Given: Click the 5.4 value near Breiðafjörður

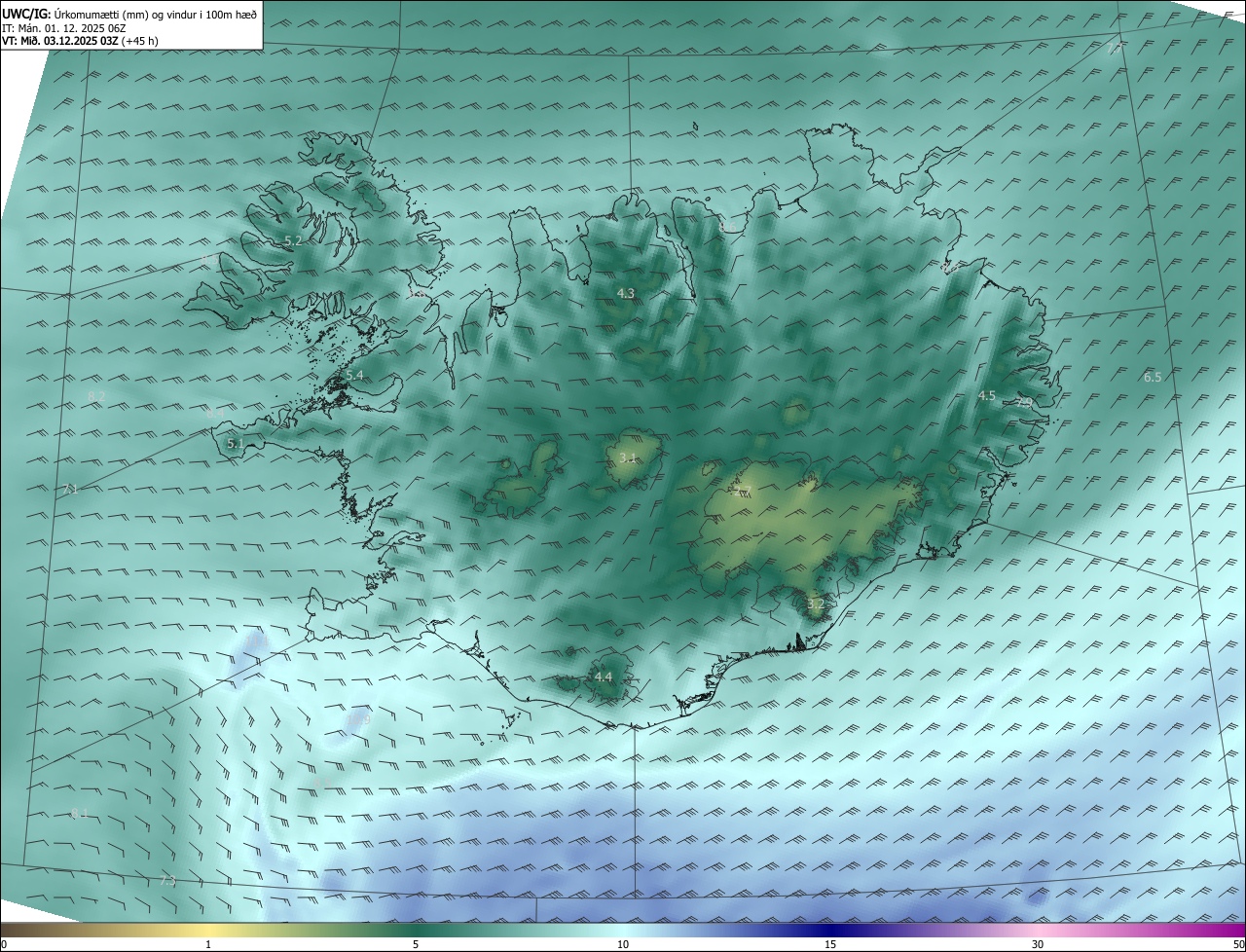Looking at the screenshot, I should [x=354, y=376].
